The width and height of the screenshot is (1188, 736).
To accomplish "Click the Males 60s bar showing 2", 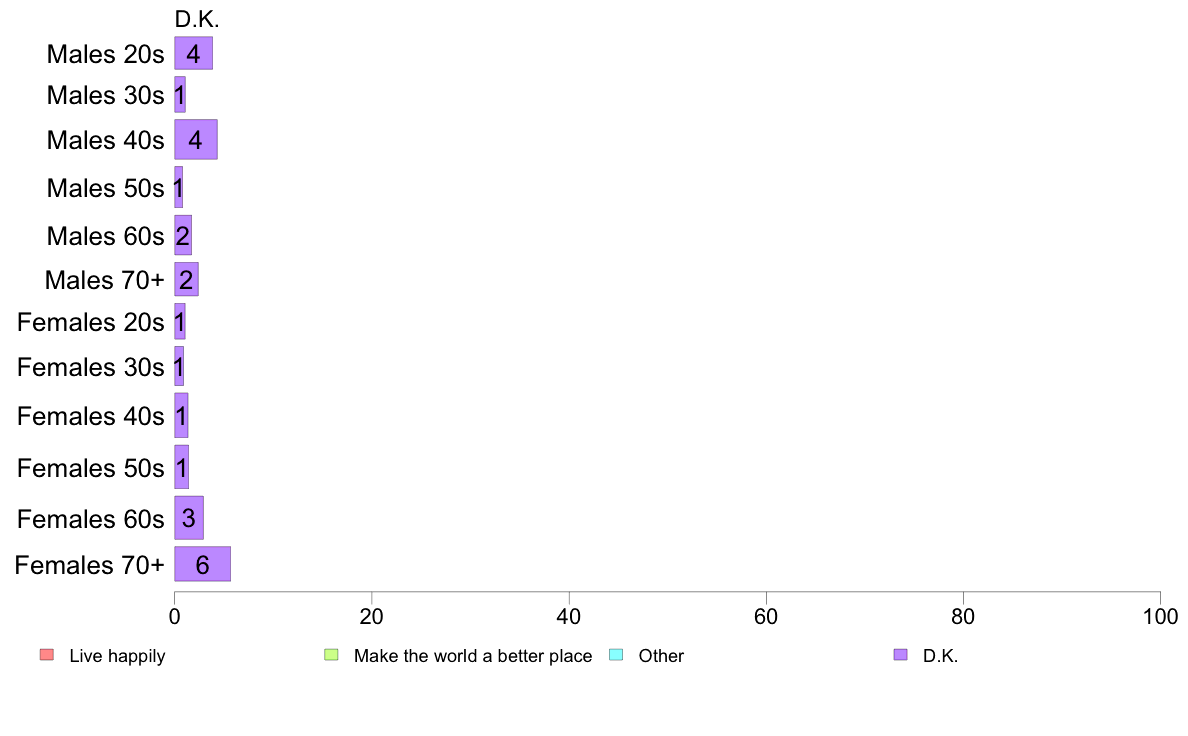I will tap(183, 235).
